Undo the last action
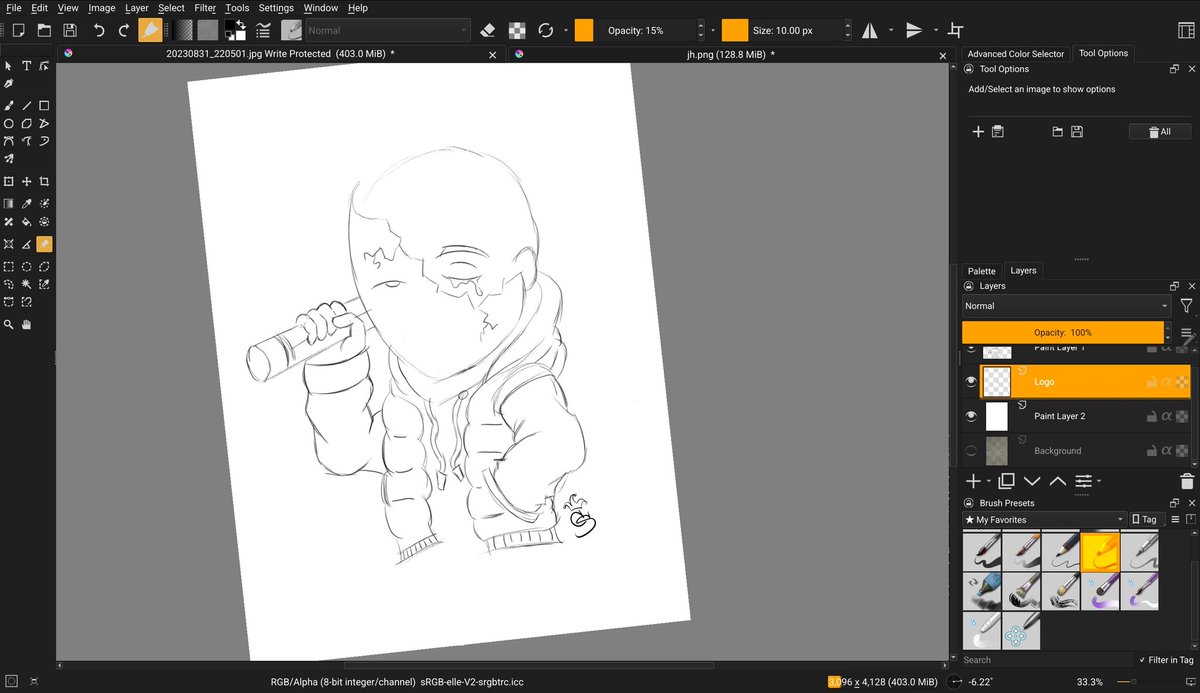 point(99,31)
